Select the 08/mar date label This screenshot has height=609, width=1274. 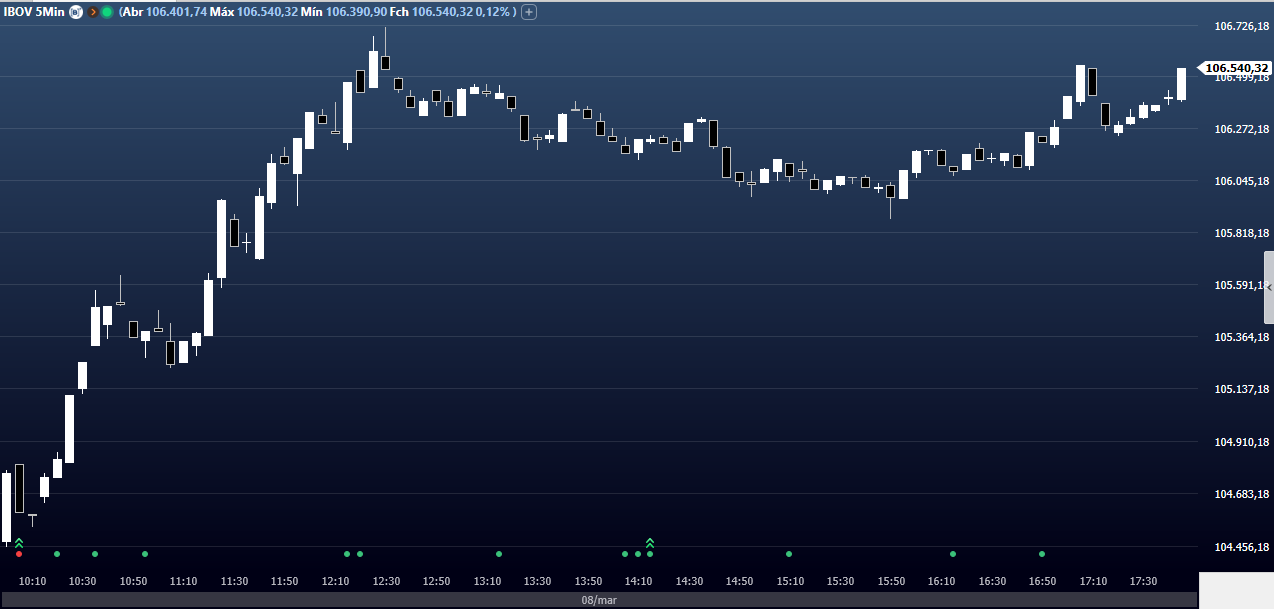[601, 599]
